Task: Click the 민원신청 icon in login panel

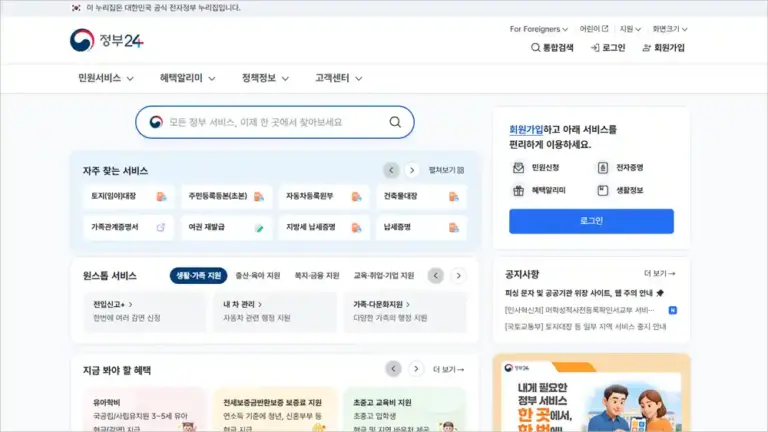Action: [x=518, y=168]
